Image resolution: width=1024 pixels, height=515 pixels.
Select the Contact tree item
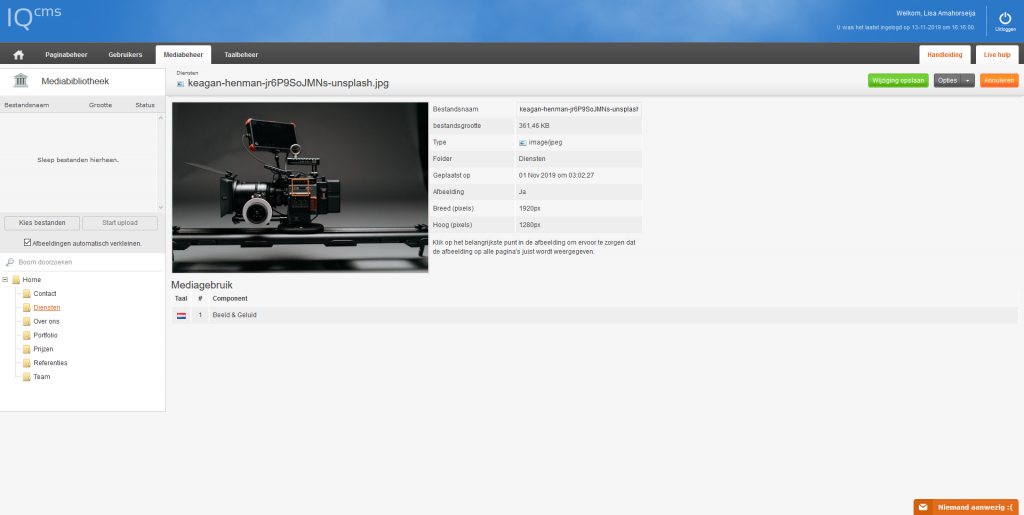(45, 294)
